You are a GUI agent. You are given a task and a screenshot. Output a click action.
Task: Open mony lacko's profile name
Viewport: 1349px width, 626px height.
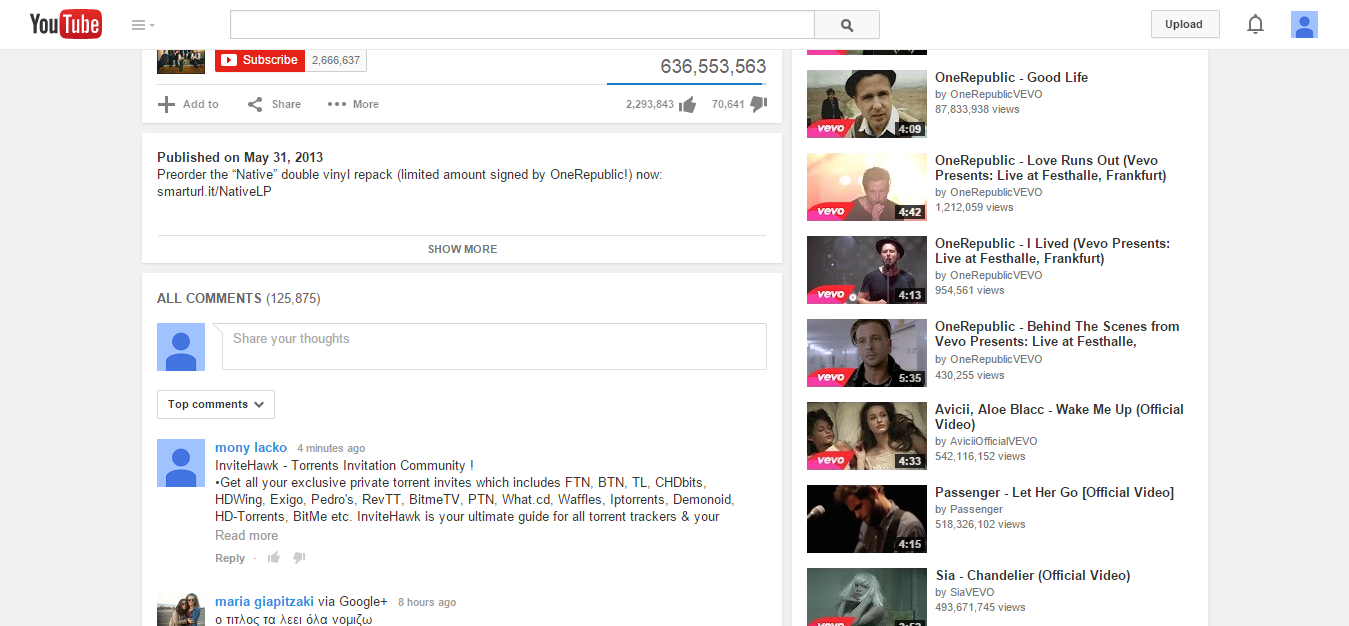(251, 448)
